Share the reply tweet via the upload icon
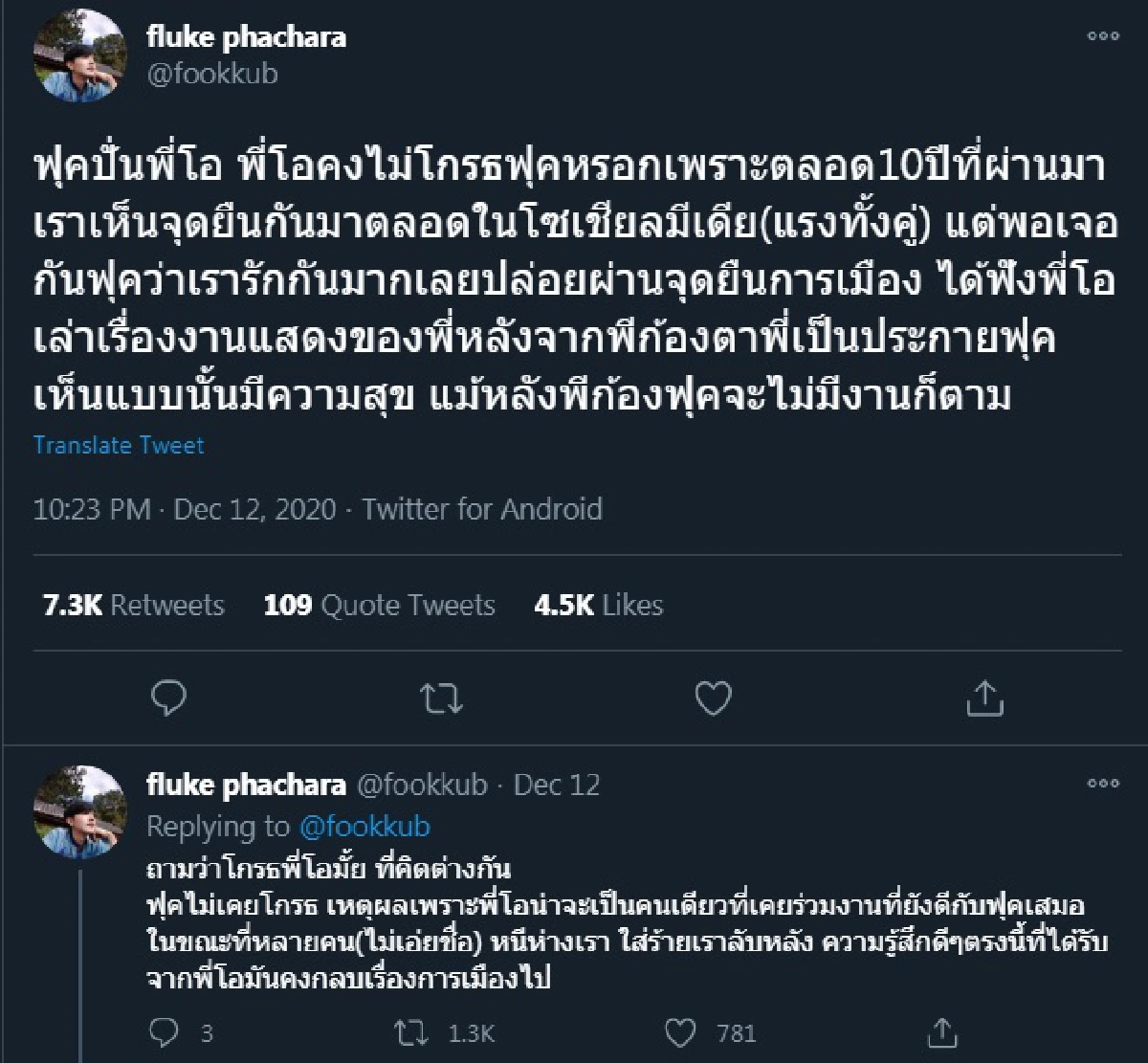This screenshot has height=1063, width=1148. (x=942, y=1033)
